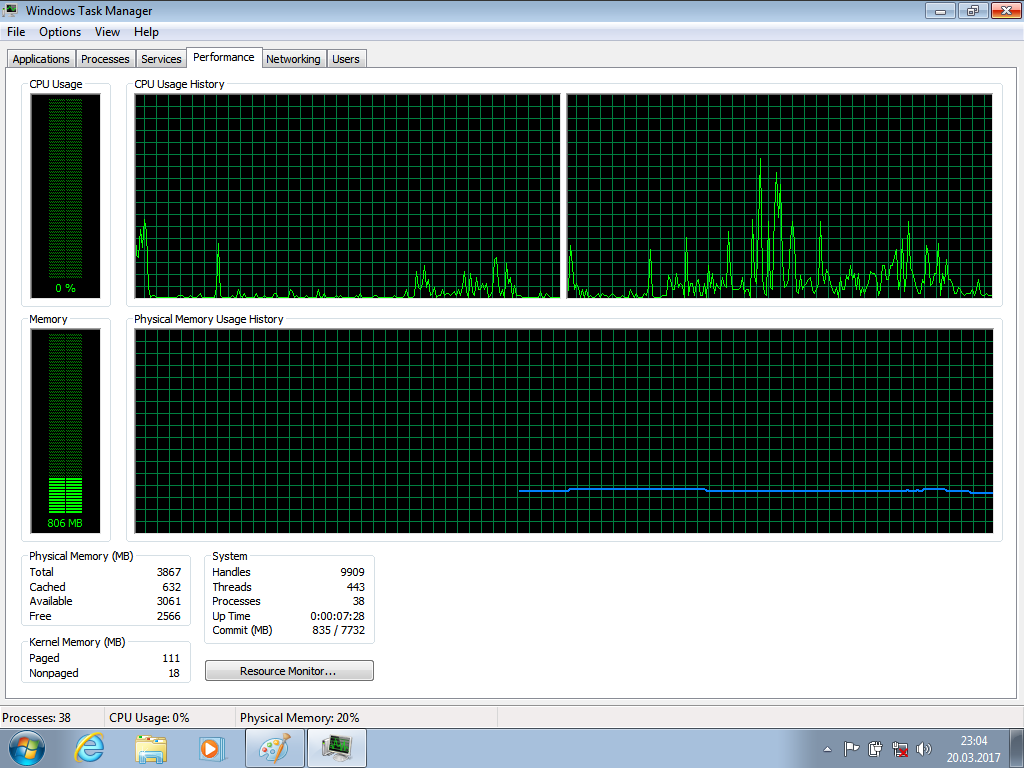This screenshot has height=768, width=1024.
Task: Click the left CPU Usage History graph
Action: tap(347, 196)
